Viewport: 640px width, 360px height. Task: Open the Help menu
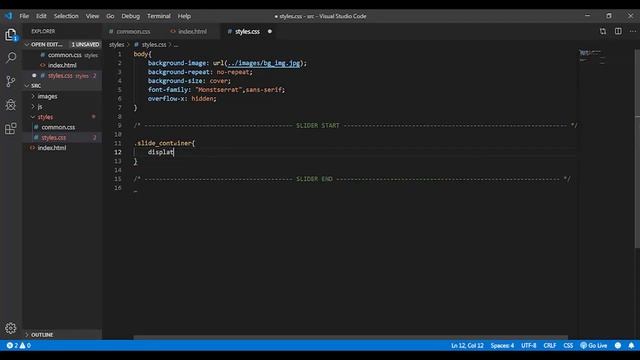click(184, 16)
